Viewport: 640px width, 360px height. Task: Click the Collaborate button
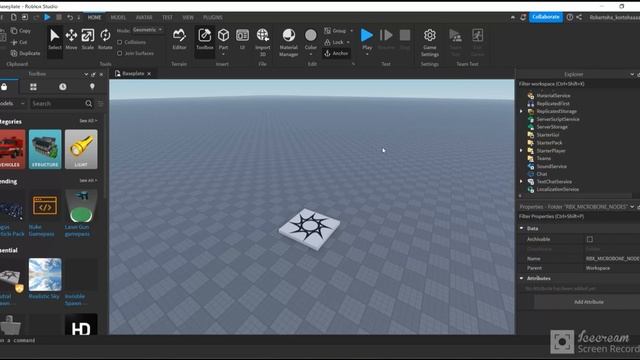tap(546, 17)
